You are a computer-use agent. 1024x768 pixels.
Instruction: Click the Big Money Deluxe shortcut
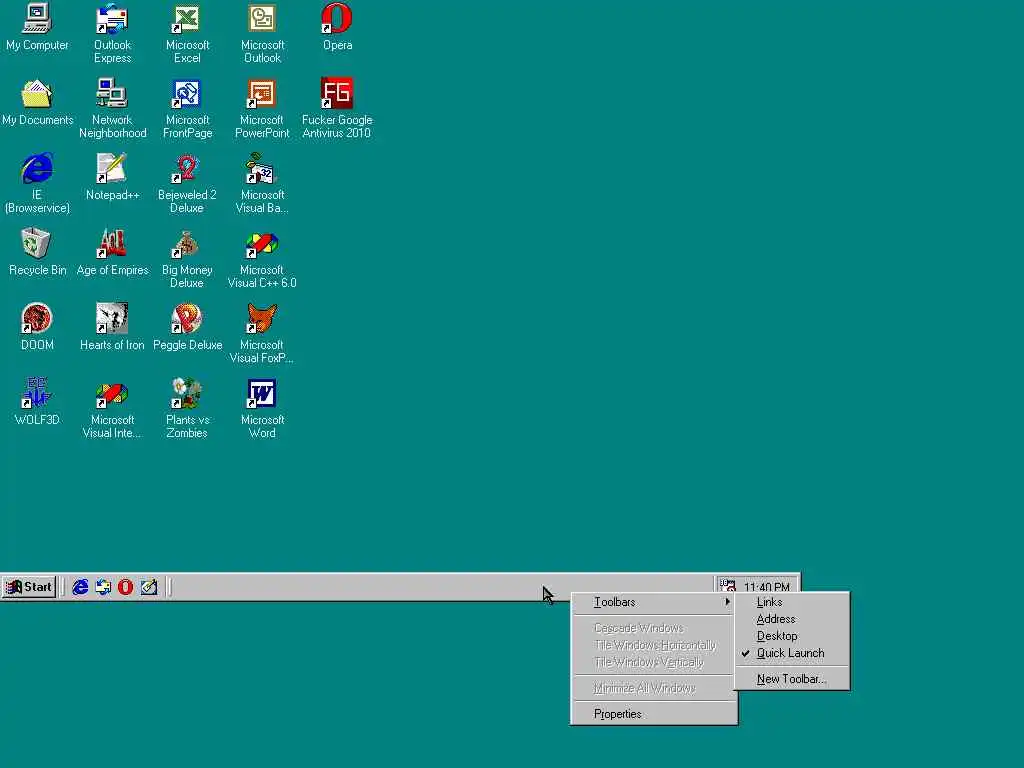(x=187, y=259)
